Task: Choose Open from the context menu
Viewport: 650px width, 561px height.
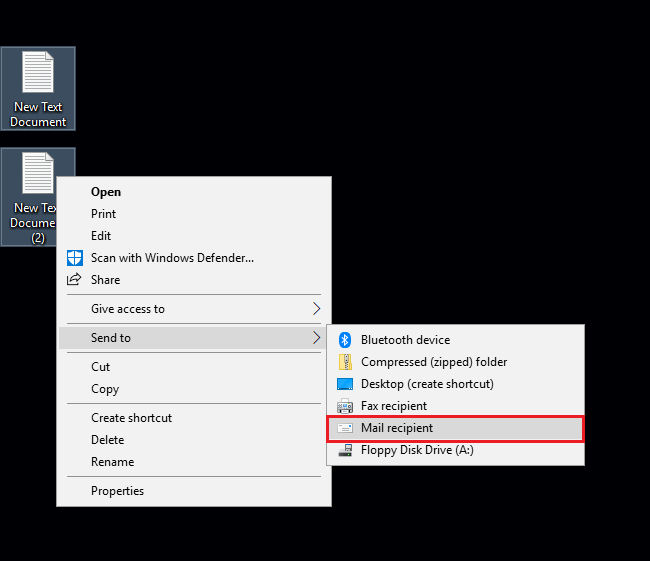Action: pyautogui.click(x=194, y=192)
